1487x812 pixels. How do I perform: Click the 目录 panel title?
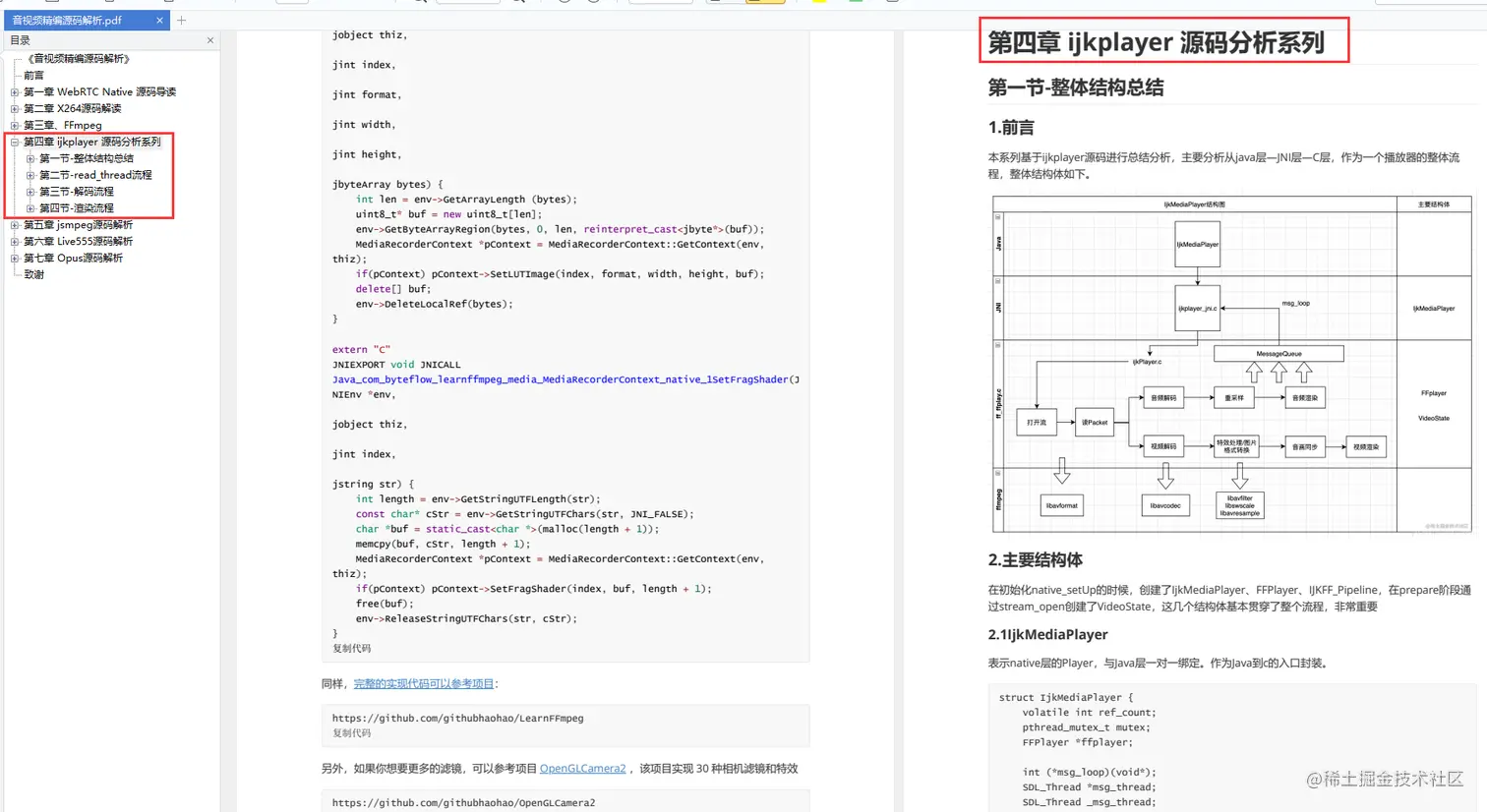(20, 40)
